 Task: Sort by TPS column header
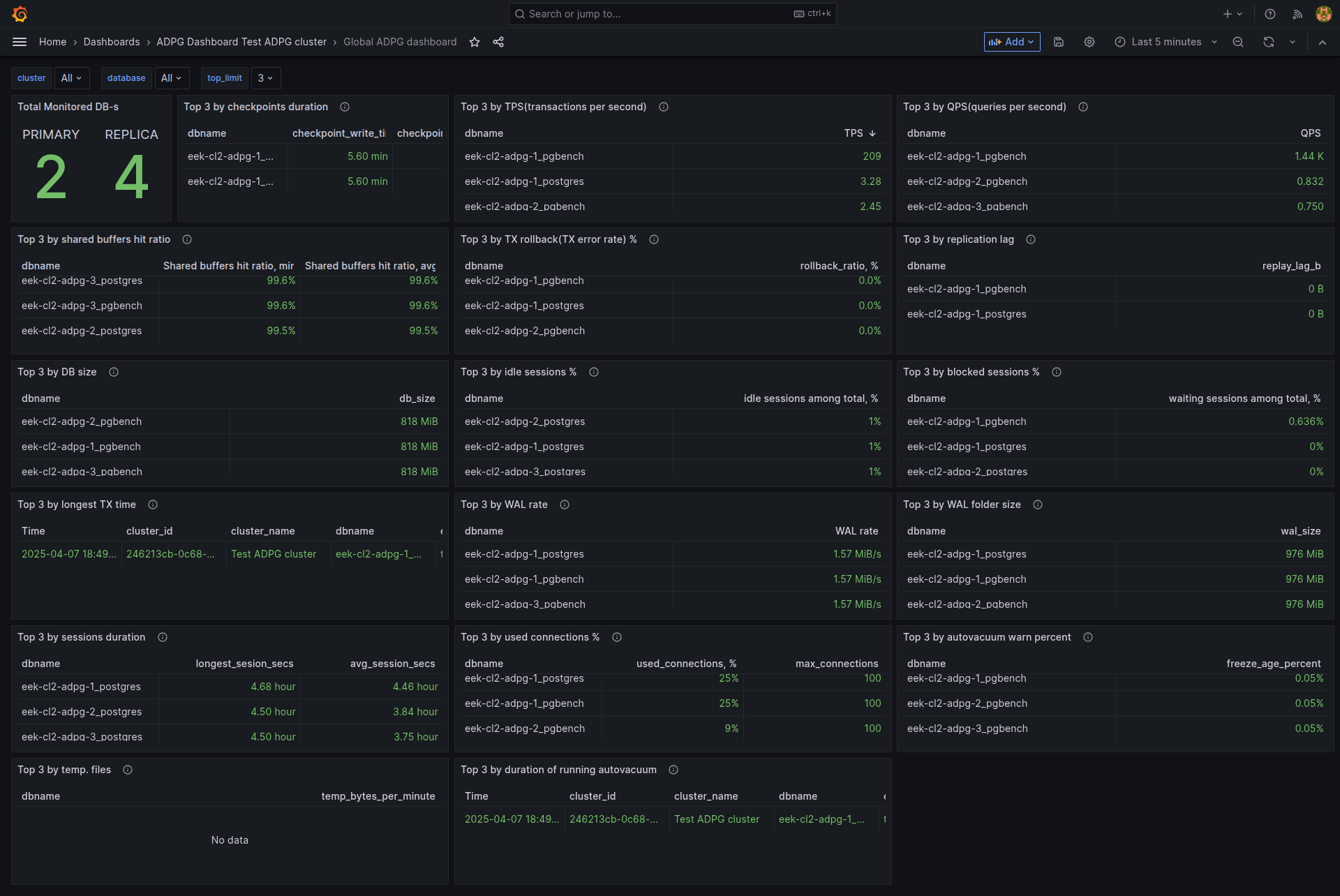[854, 133]
